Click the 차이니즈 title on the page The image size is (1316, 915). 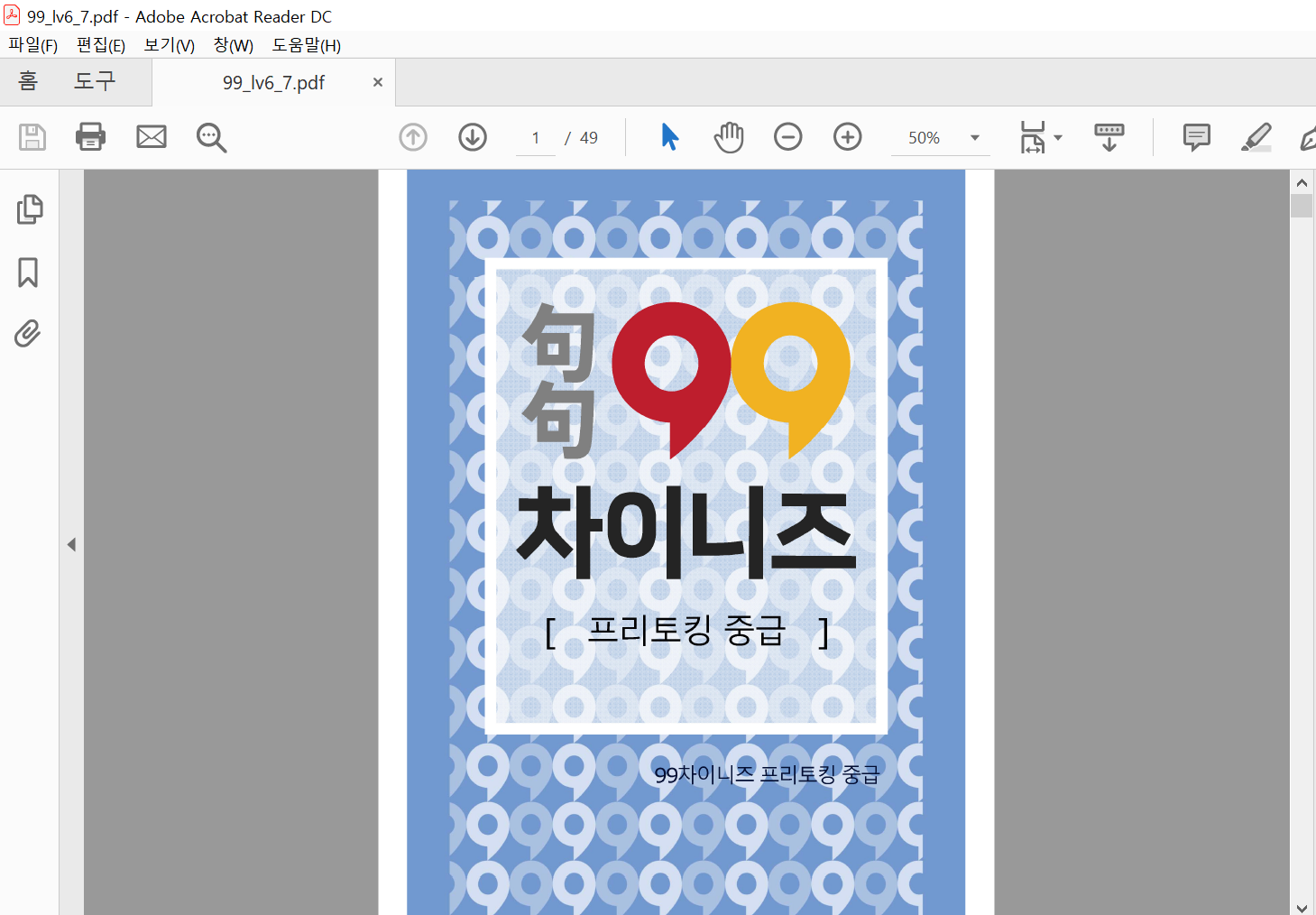pos(686,533)
